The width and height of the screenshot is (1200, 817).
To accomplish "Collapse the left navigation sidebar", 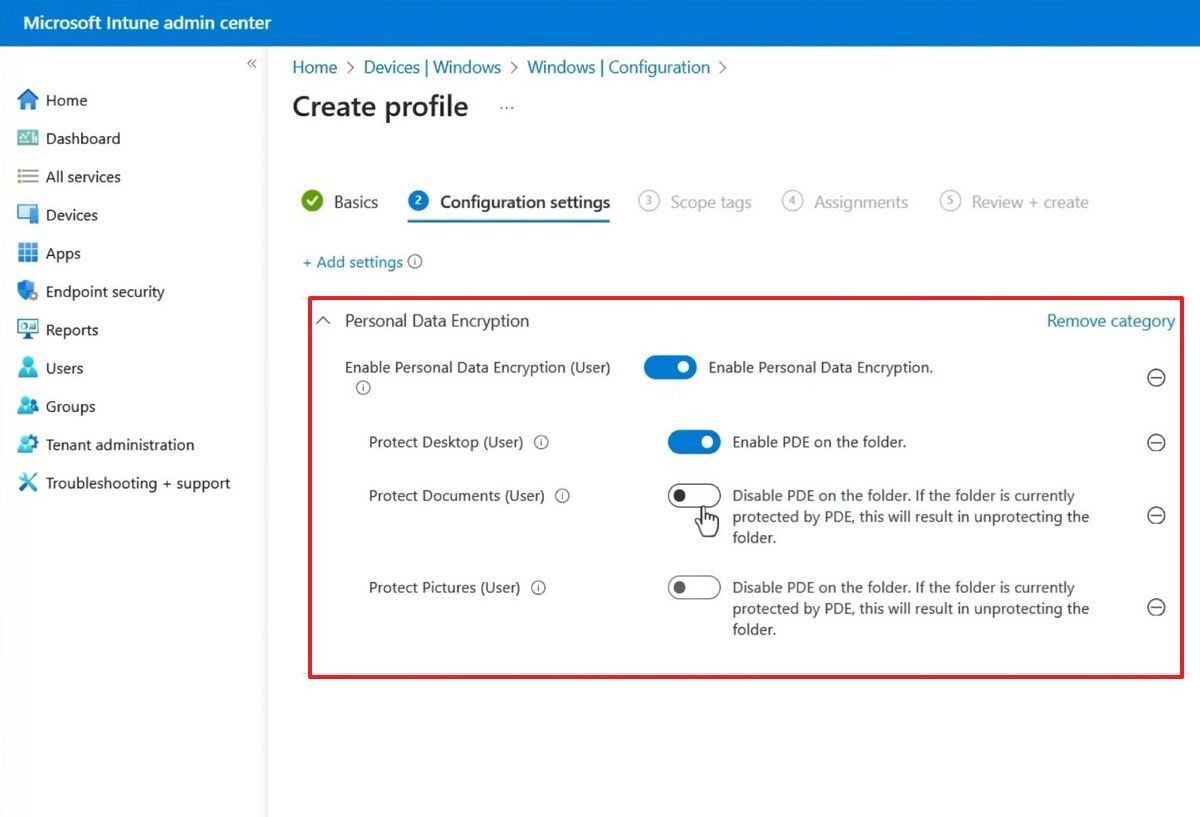I will point(252,63).
